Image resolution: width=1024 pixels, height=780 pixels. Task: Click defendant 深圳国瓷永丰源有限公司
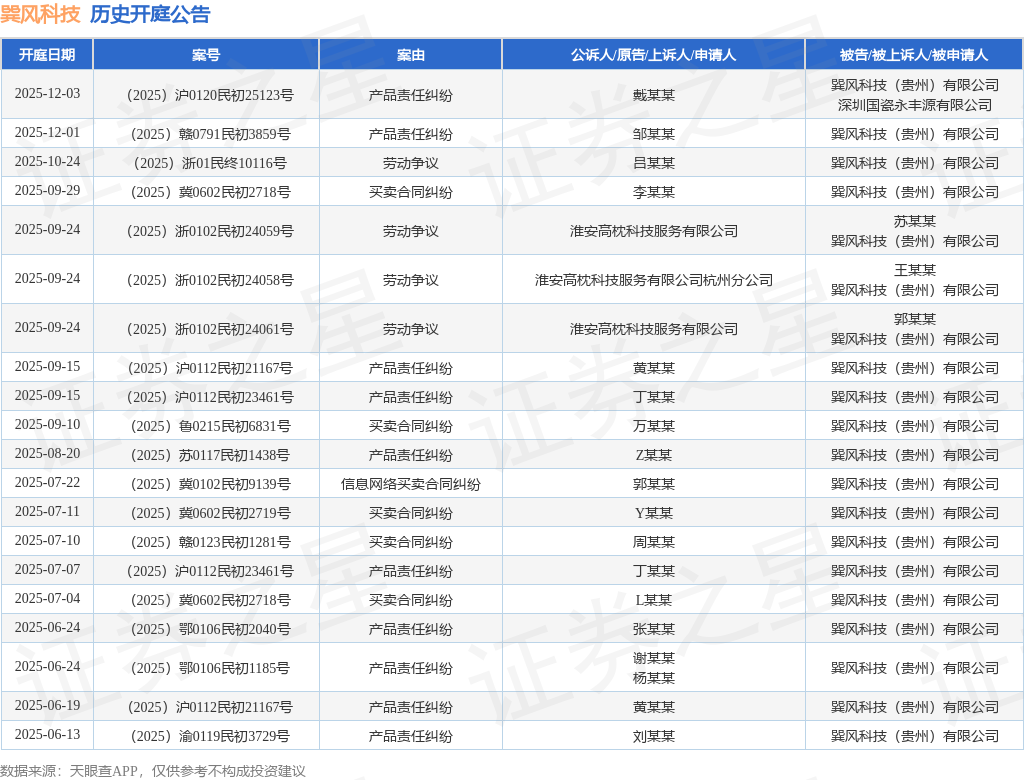pyautogui.click(x=914, y=105)
